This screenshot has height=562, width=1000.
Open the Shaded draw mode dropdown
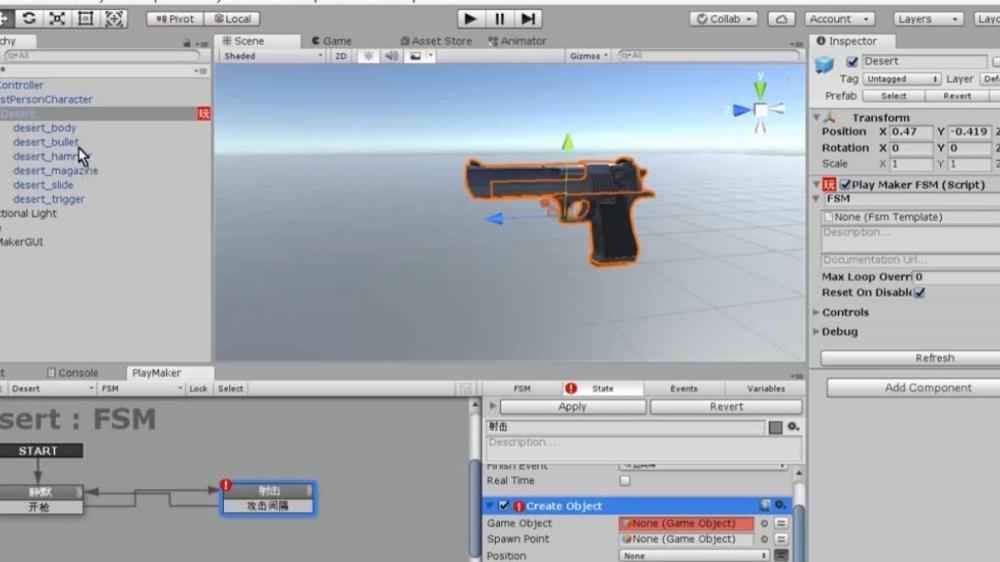click(272, 56)
